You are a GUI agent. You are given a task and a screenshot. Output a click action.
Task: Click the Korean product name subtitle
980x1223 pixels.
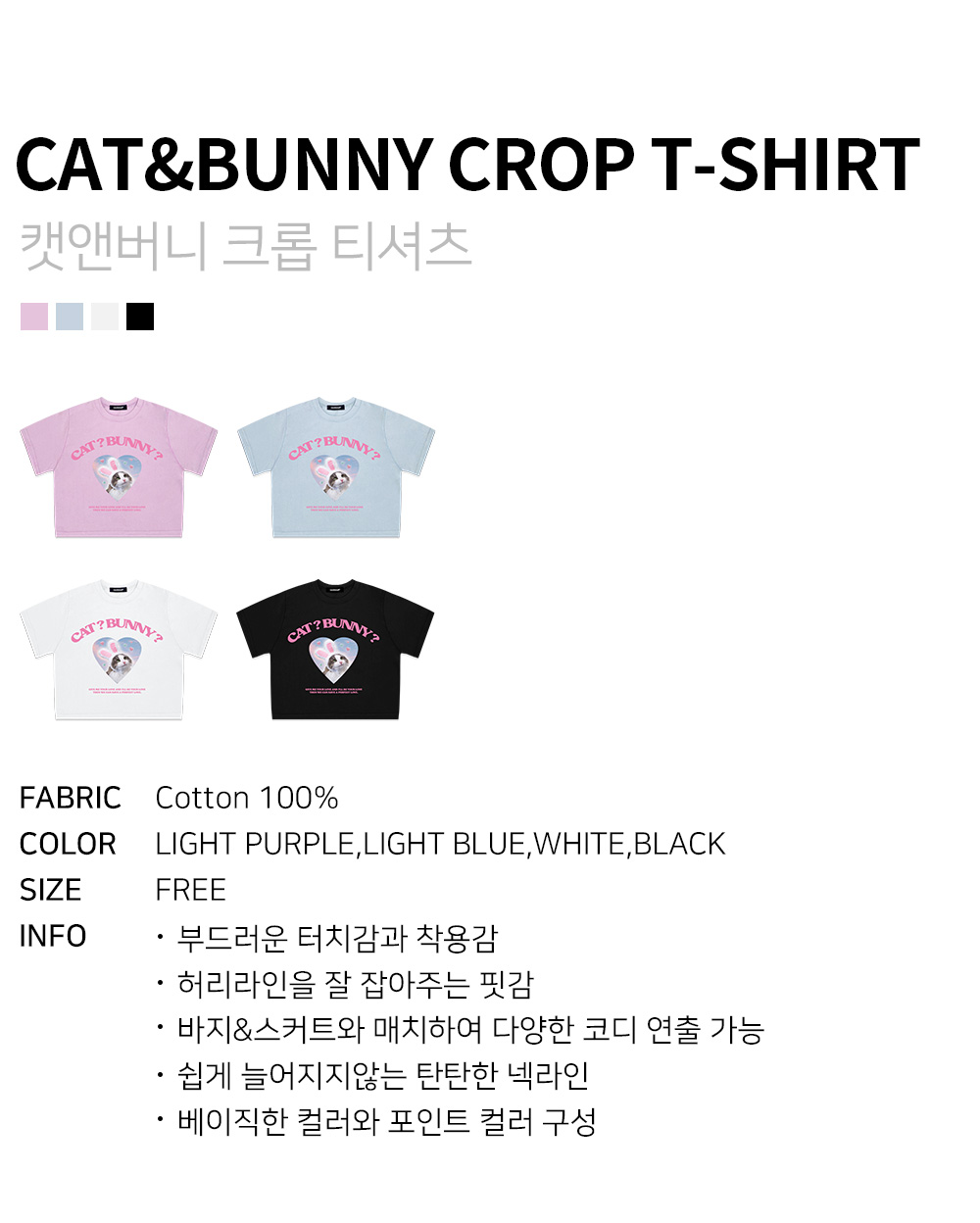point(246,245)
